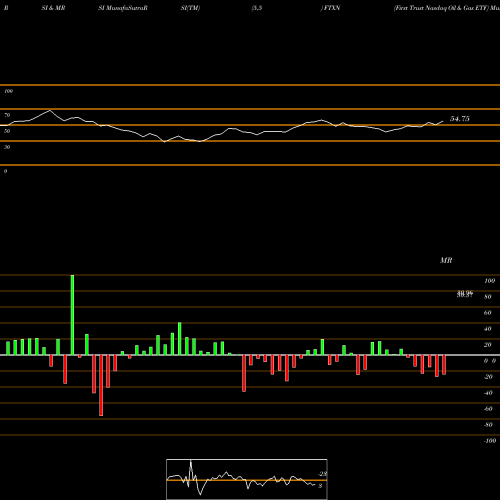Click 'First Trust Nasdaq Oil & Gas ETF' title

click(441, 8)
